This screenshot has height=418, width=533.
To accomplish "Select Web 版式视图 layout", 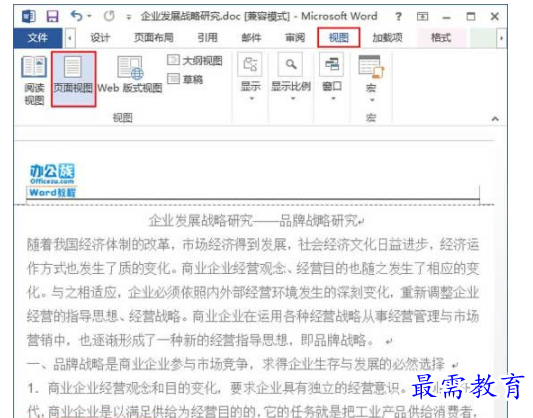I will pyautogui.click(x=130, y=75).
